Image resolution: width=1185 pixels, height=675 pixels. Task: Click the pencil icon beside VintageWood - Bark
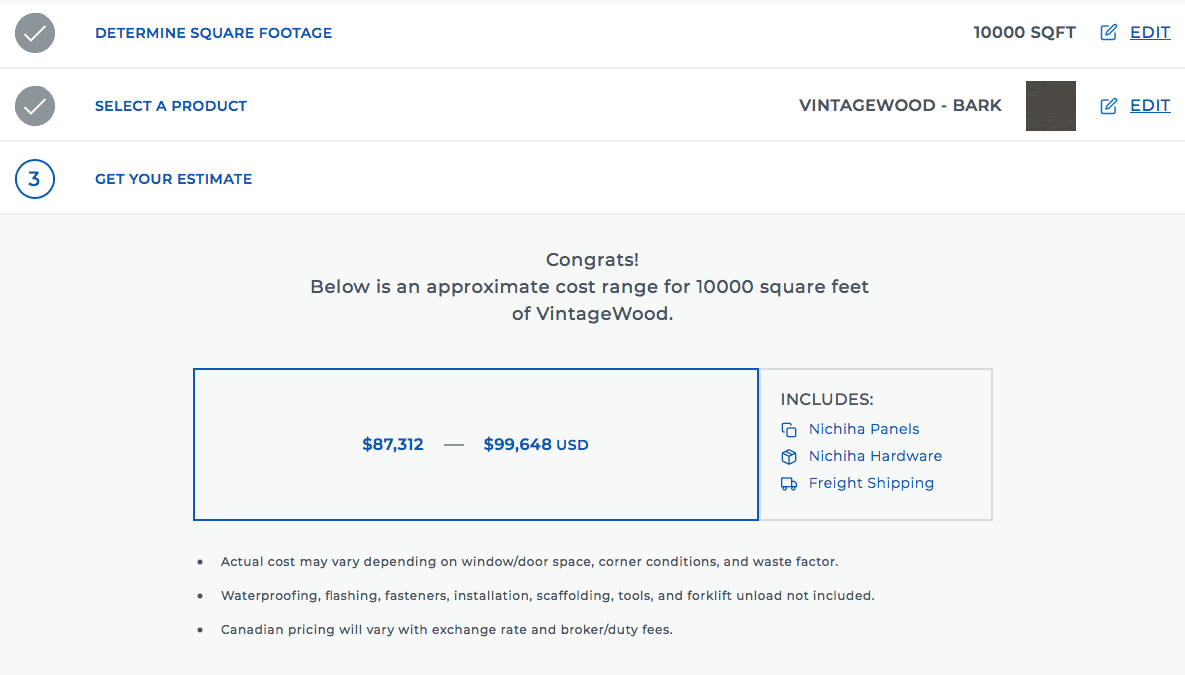tap(1108, 106)
